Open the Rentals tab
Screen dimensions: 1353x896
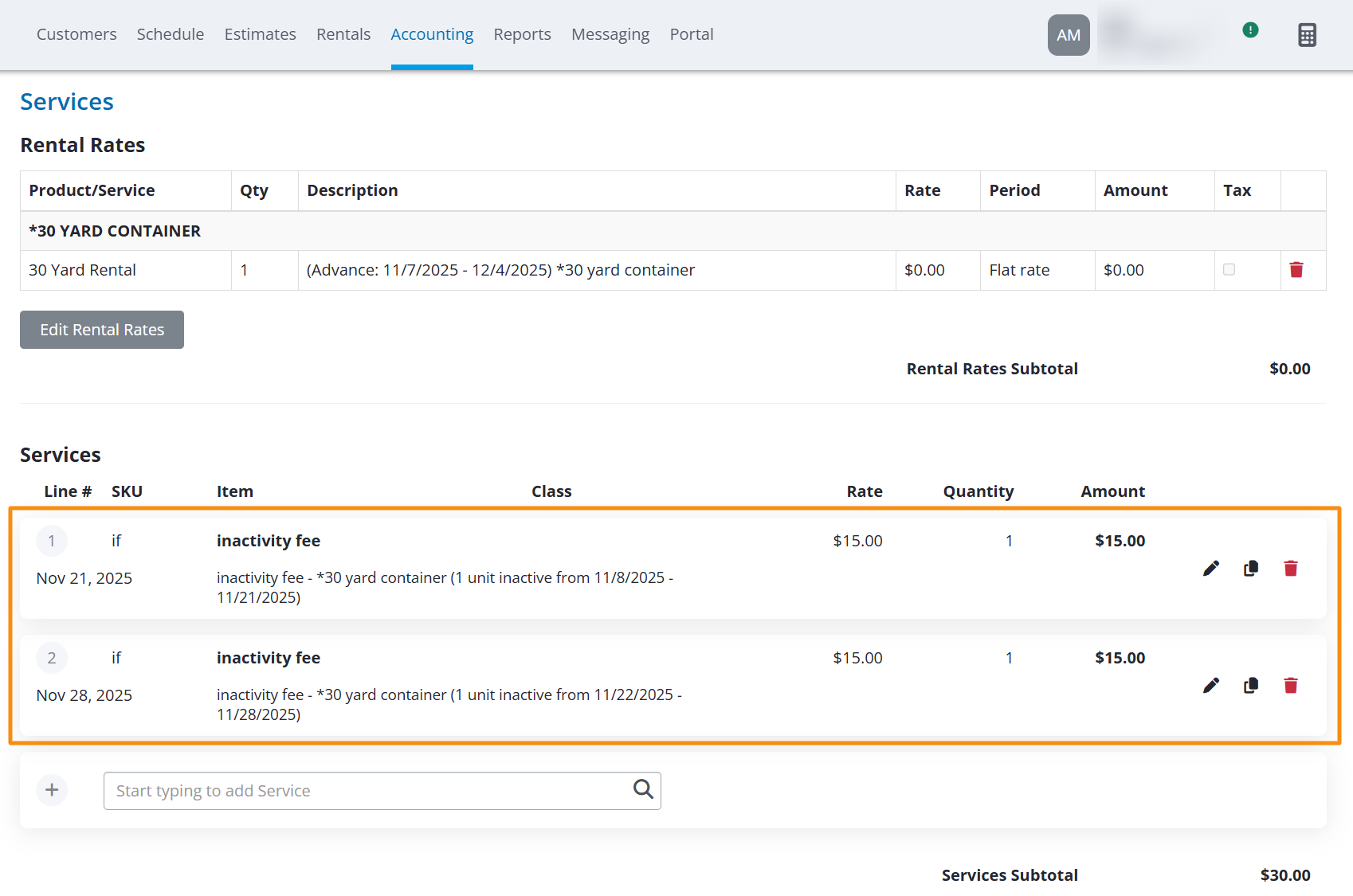pyautogui.click(x=343, y=34)
